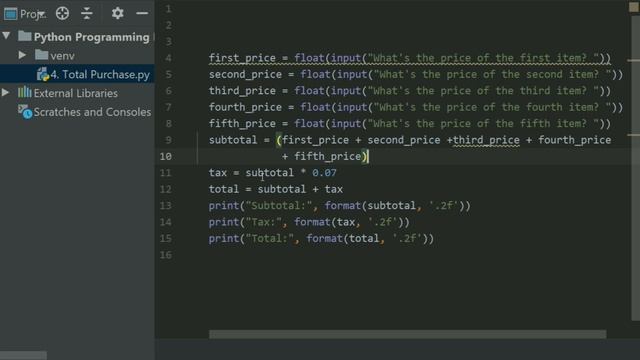Expand the venv folder

coord(22,55)
